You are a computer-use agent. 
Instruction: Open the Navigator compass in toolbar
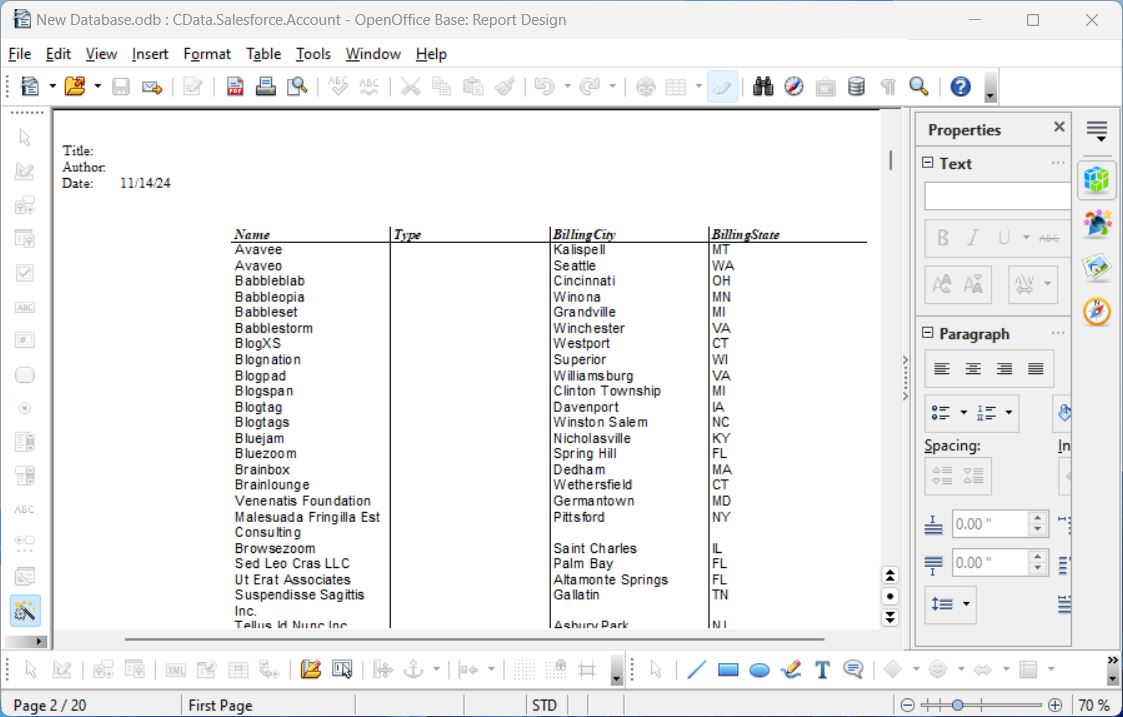794,87
